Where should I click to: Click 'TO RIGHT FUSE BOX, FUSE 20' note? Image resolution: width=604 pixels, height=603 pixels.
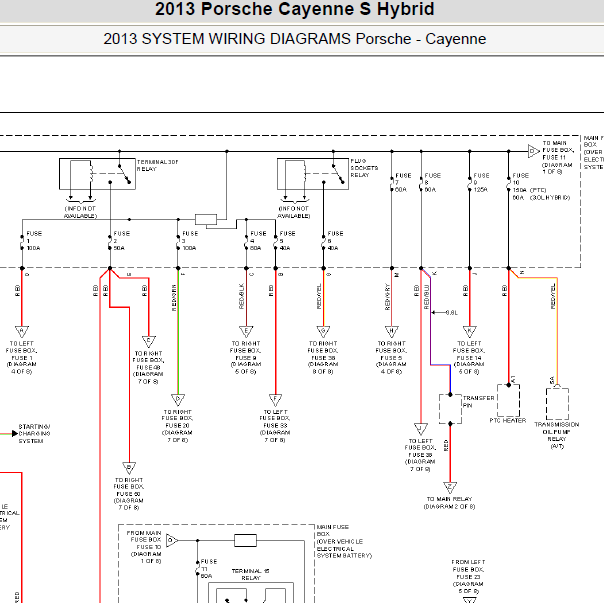point(178,426)
